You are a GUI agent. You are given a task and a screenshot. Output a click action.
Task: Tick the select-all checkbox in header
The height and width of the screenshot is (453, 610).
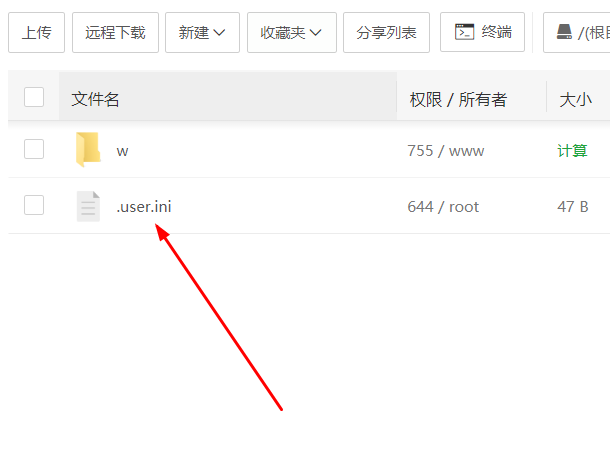[x=34, y=97]
